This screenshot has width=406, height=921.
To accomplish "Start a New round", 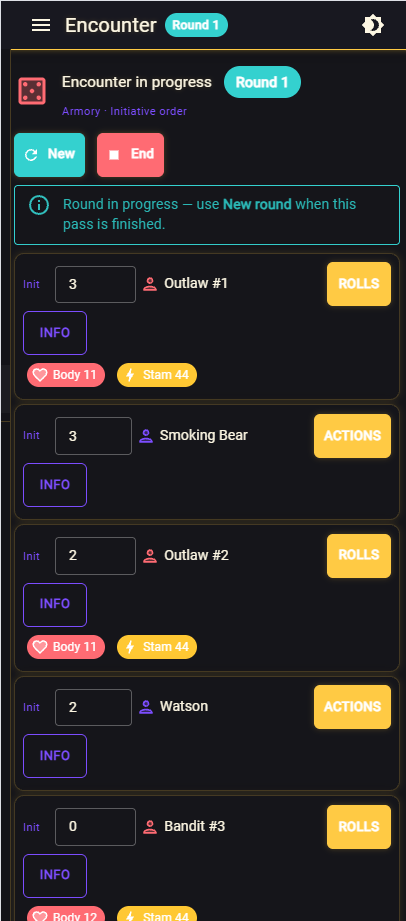I will click(x=49, y=154).
